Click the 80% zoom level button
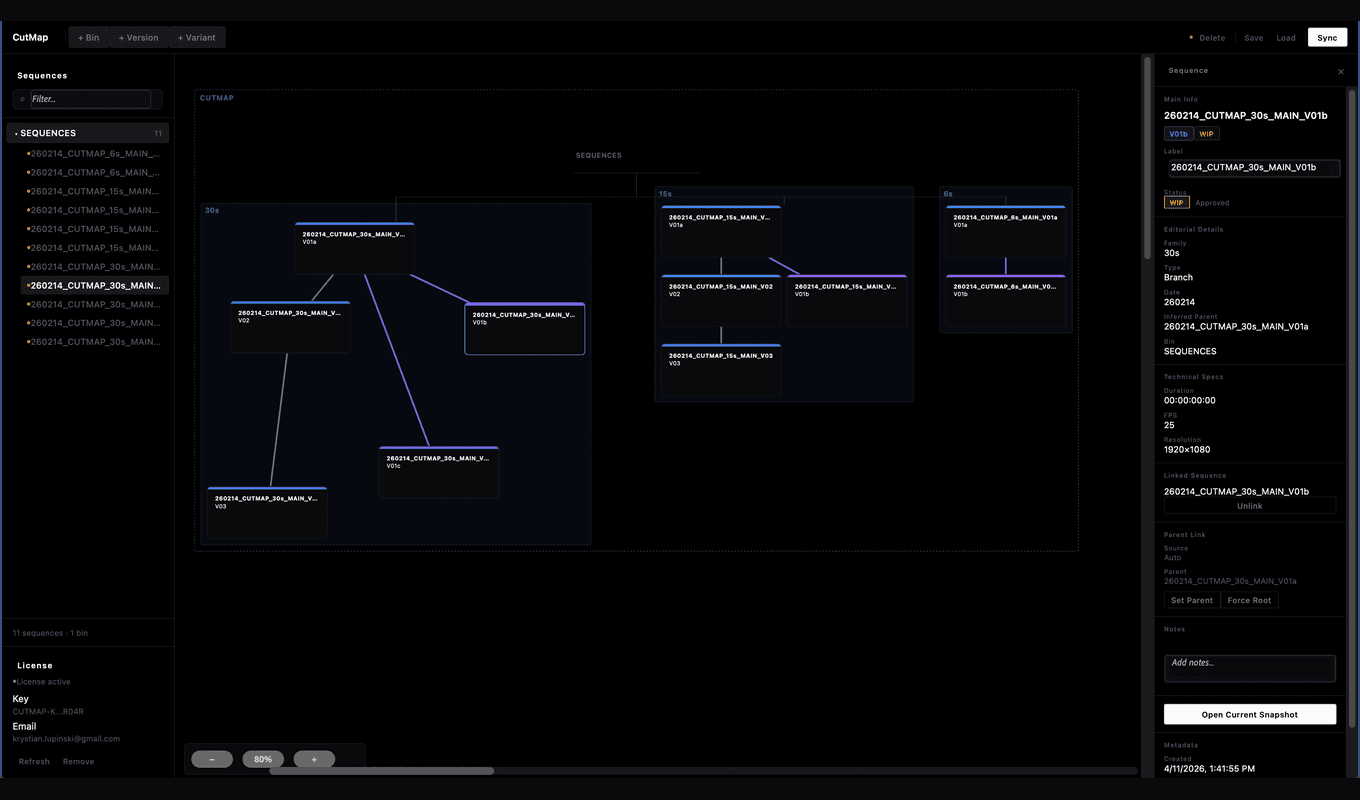 (x=263, y=759)
